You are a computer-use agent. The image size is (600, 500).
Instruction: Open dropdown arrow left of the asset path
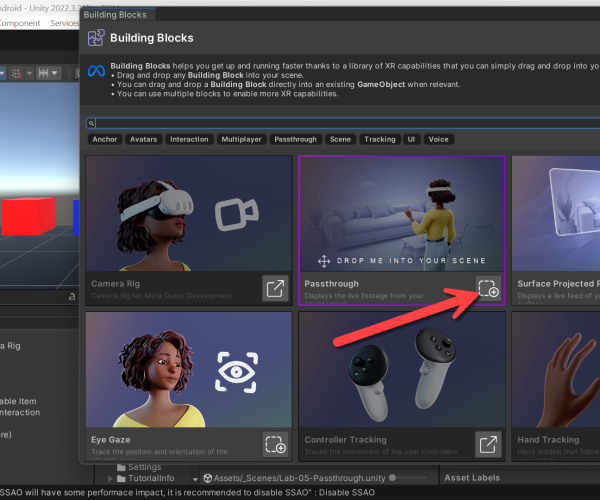[195, 479]
